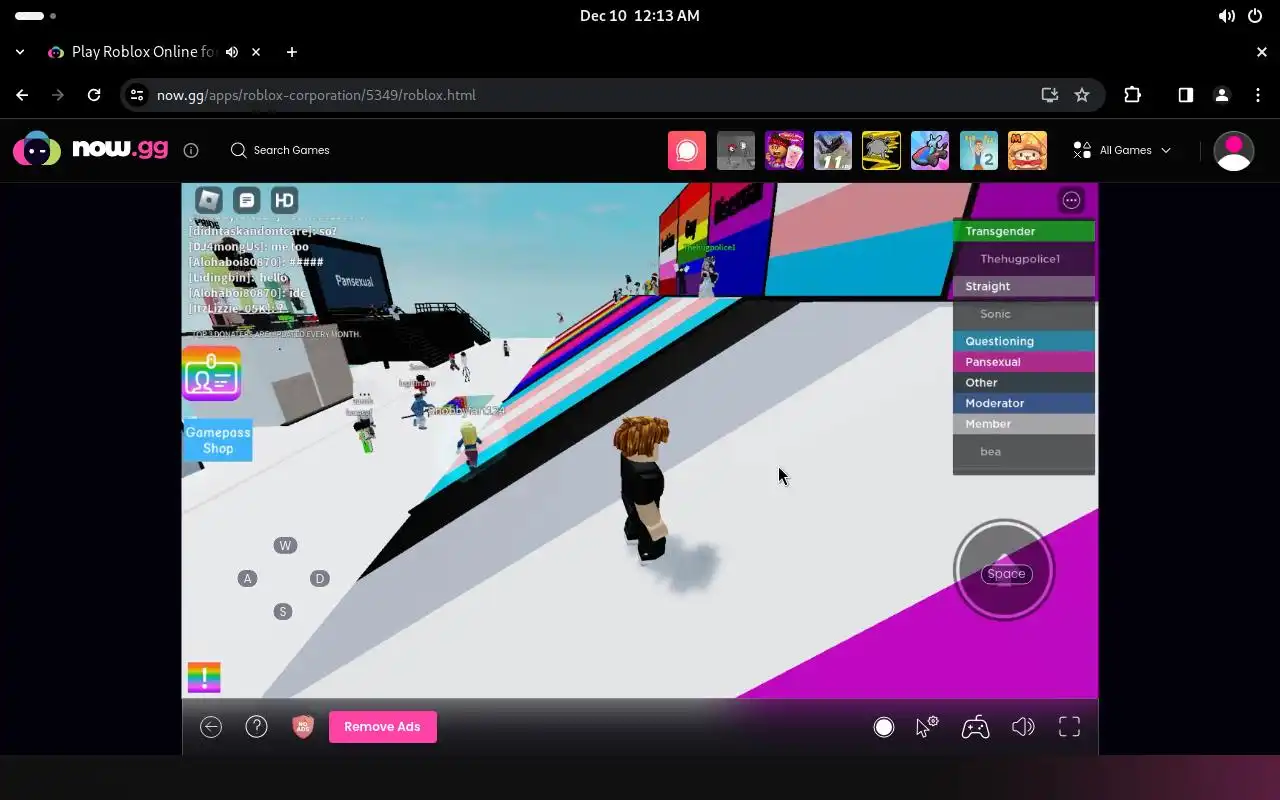Open the browser extensions puzzle icon
This screenshot has height=800, width=1280.
[x=1133, y=95]
